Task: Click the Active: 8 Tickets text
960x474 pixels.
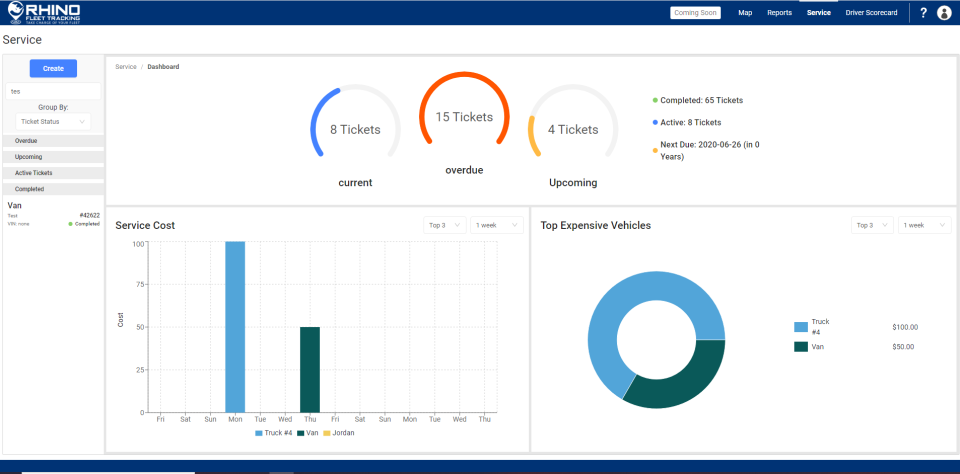Action: click(x=691, y=122)
